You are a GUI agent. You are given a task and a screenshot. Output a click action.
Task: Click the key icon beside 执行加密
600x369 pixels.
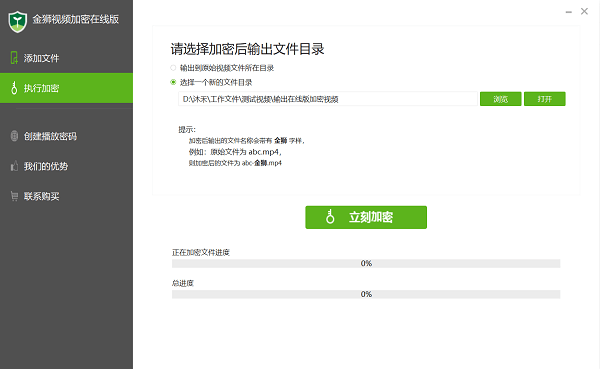click(14, 88)
